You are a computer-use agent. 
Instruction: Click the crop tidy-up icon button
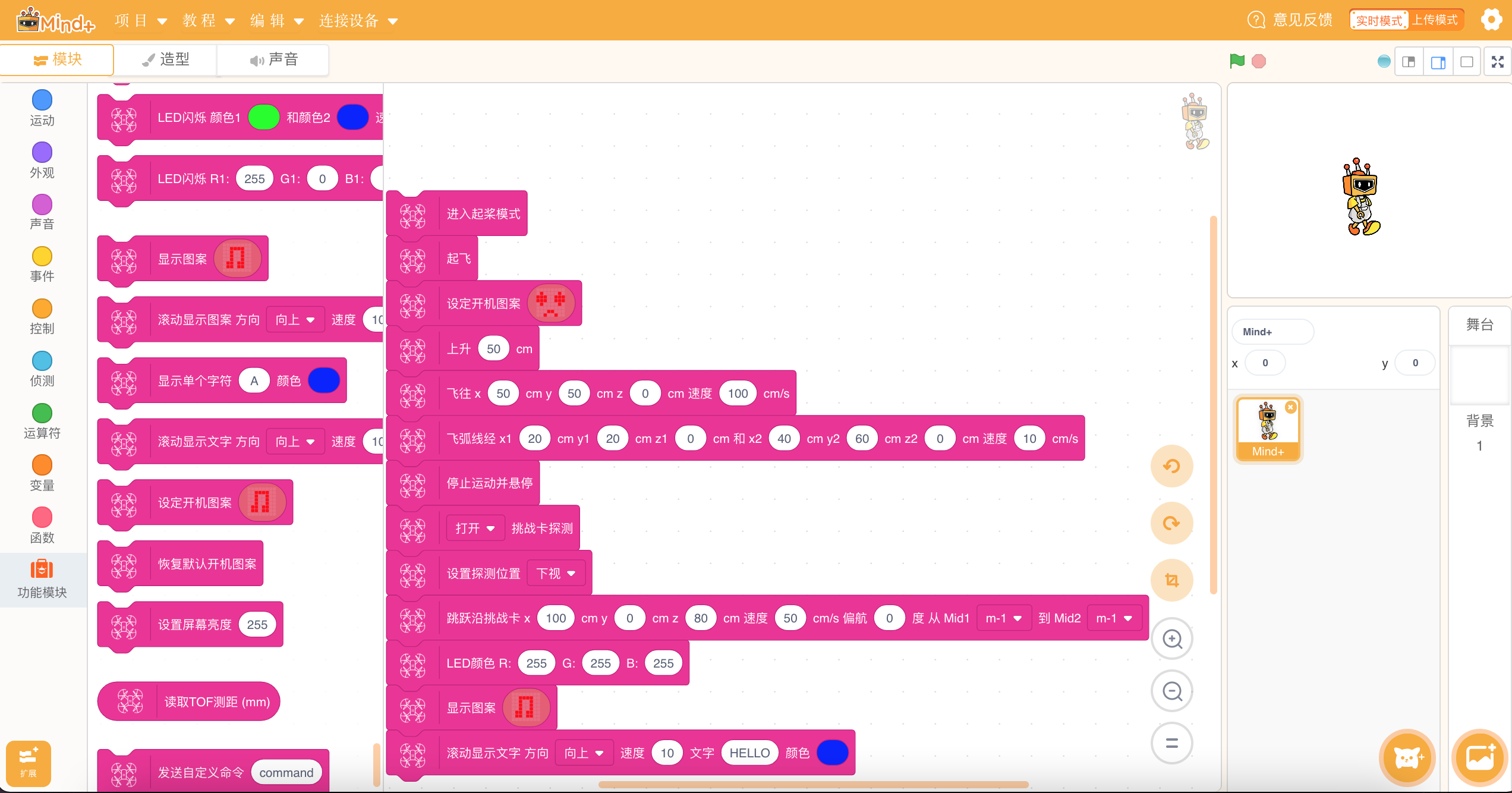click(x=1171, y=580)
